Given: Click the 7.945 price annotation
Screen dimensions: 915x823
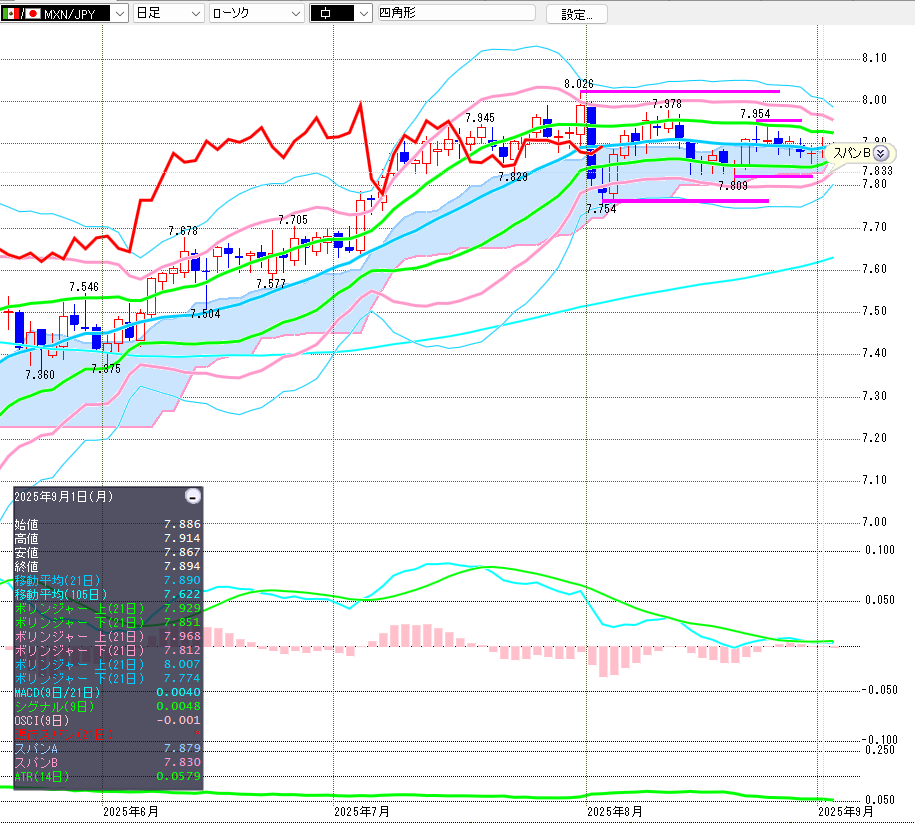Looking at the screenshot, I should pyautogui.click(x=480, y=118).
